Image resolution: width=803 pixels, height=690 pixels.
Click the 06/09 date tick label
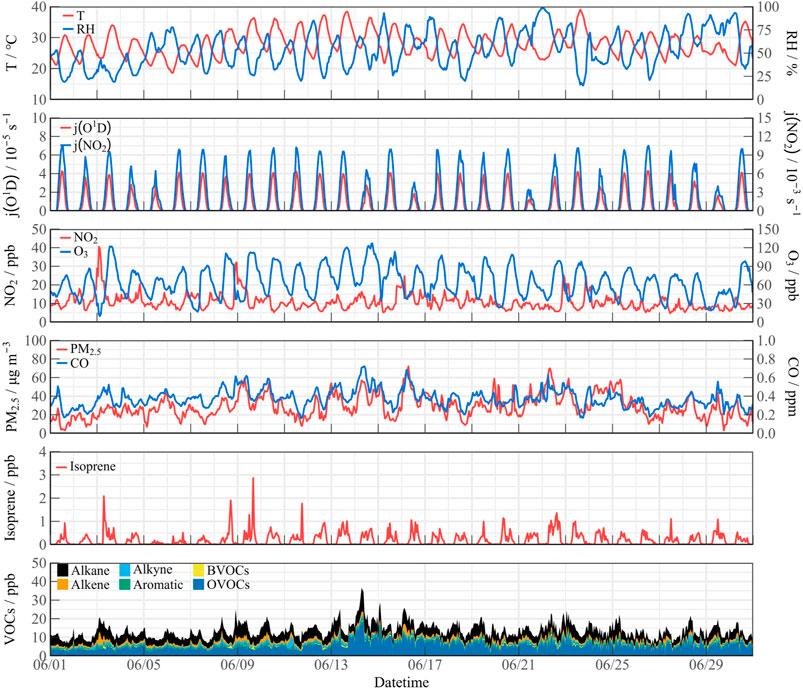(x=237, y=665)
